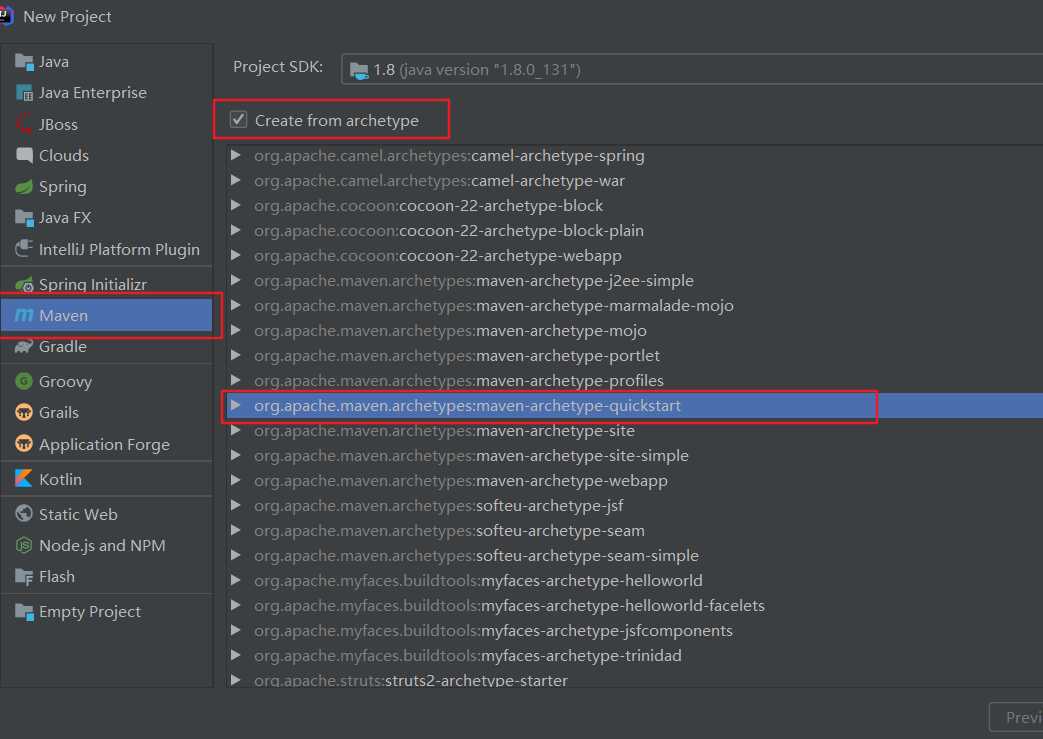Select Application Forge label
Image resolution: width=1043 pixels, height=739 pixels.
[x=104, y=444]
